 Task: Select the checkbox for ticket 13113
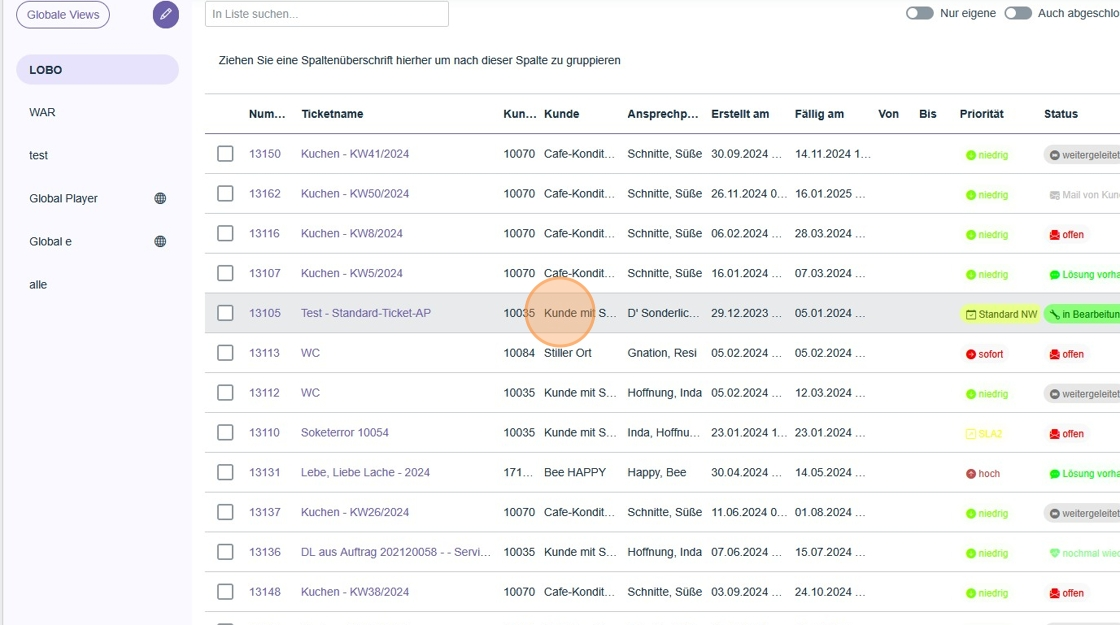(x=225, y=353)
